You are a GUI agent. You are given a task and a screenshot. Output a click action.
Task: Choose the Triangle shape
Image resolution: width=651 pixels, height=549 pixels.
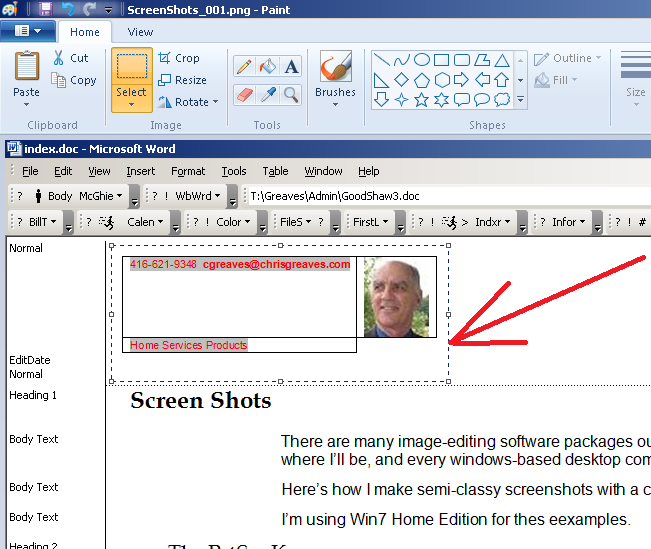point(502,60)
